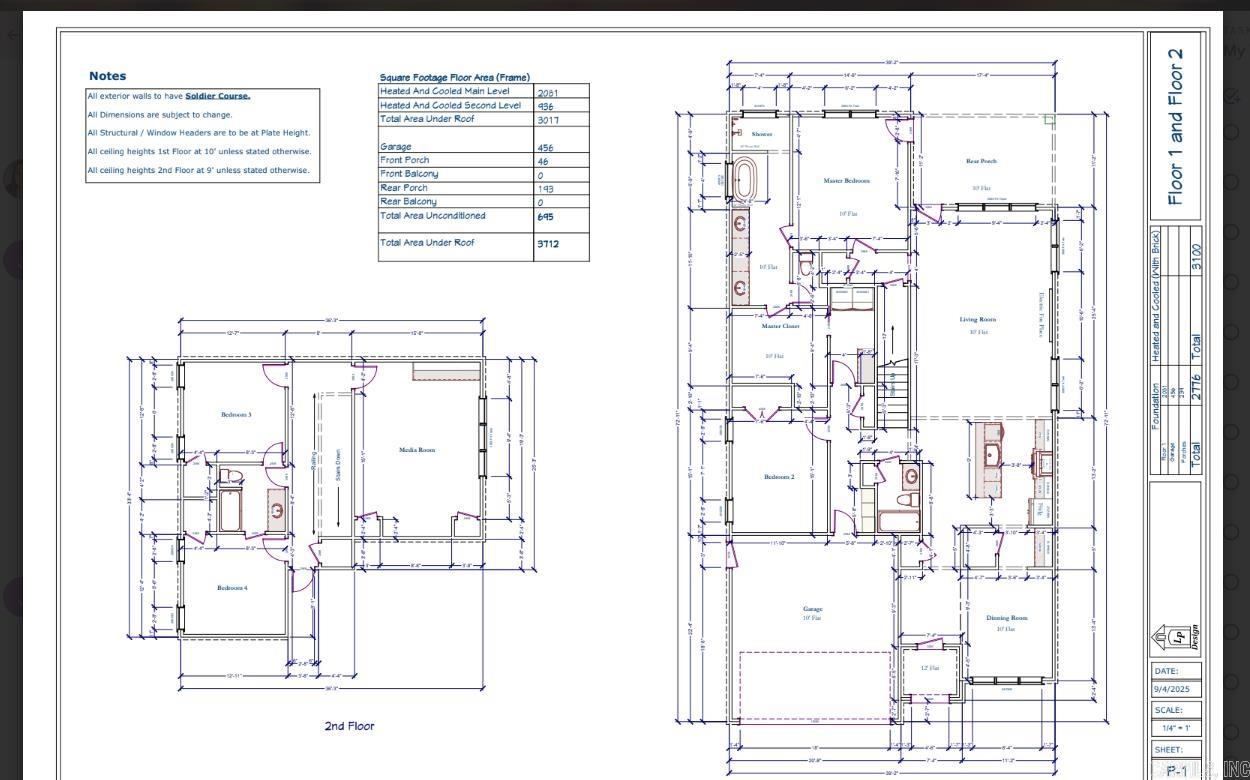This screenshot has height=780, width=1250.
Task: Click the round sink in the second floor bathroom
Action: tap(276, 511)
